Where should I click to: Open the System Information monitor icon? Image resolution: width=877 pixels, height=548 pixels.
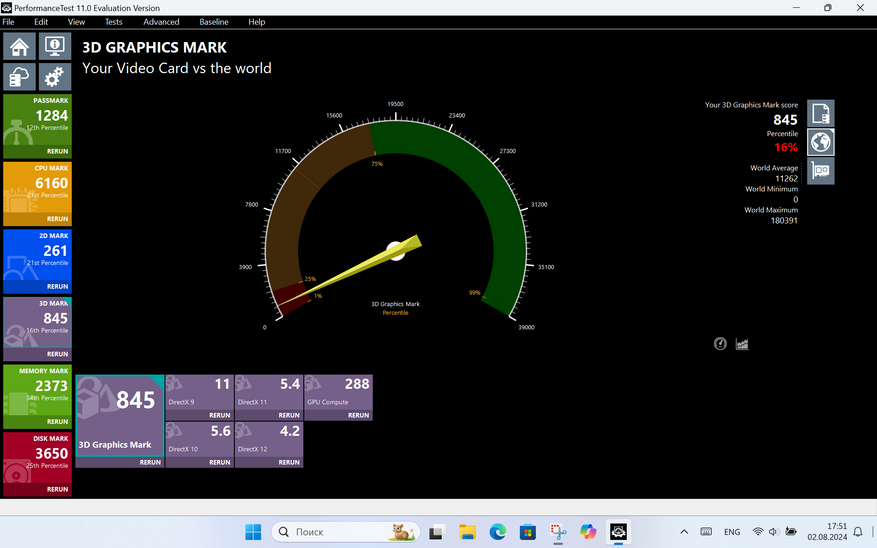(x=53, y=46)
